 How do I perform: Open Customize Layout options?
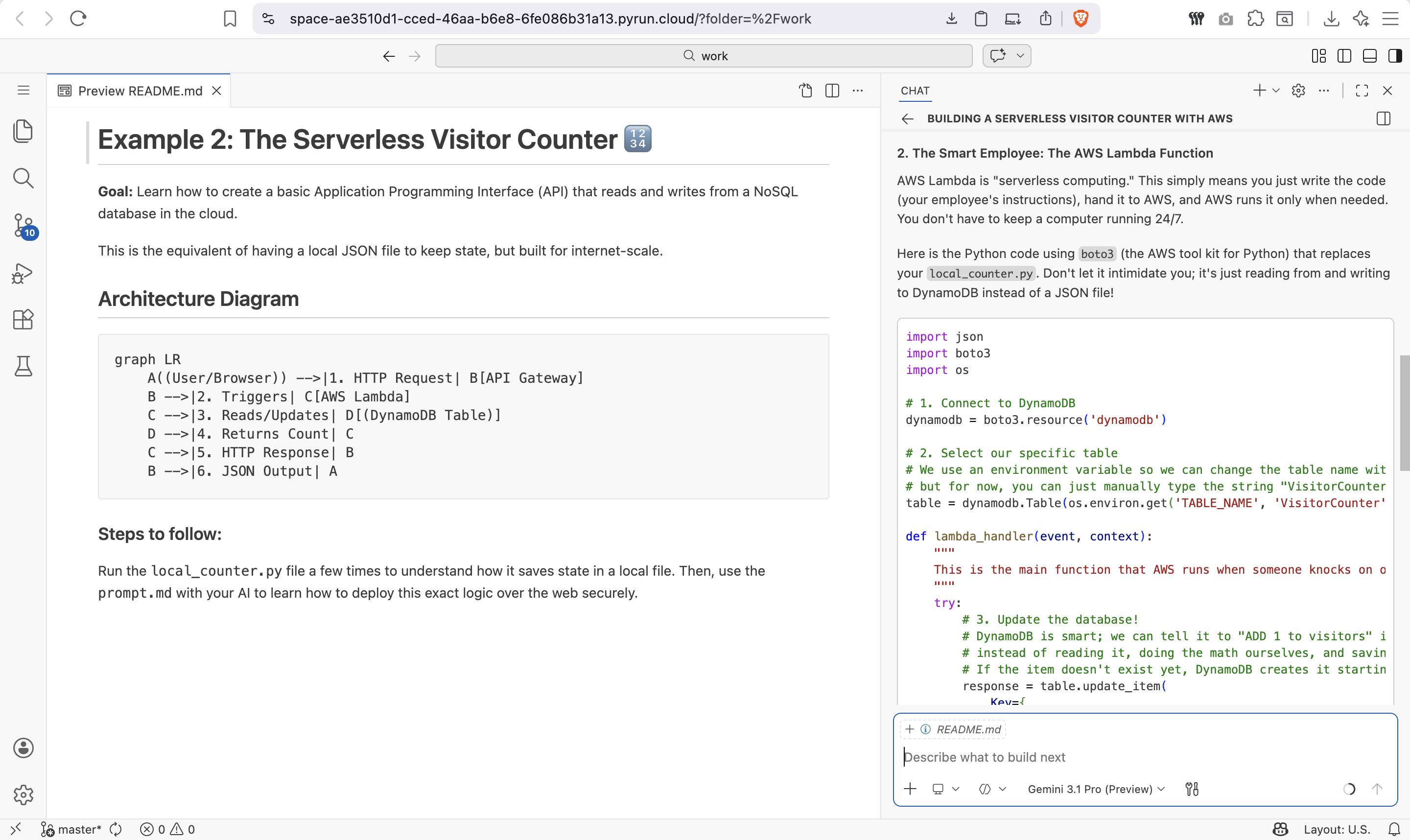point(1319,55)
